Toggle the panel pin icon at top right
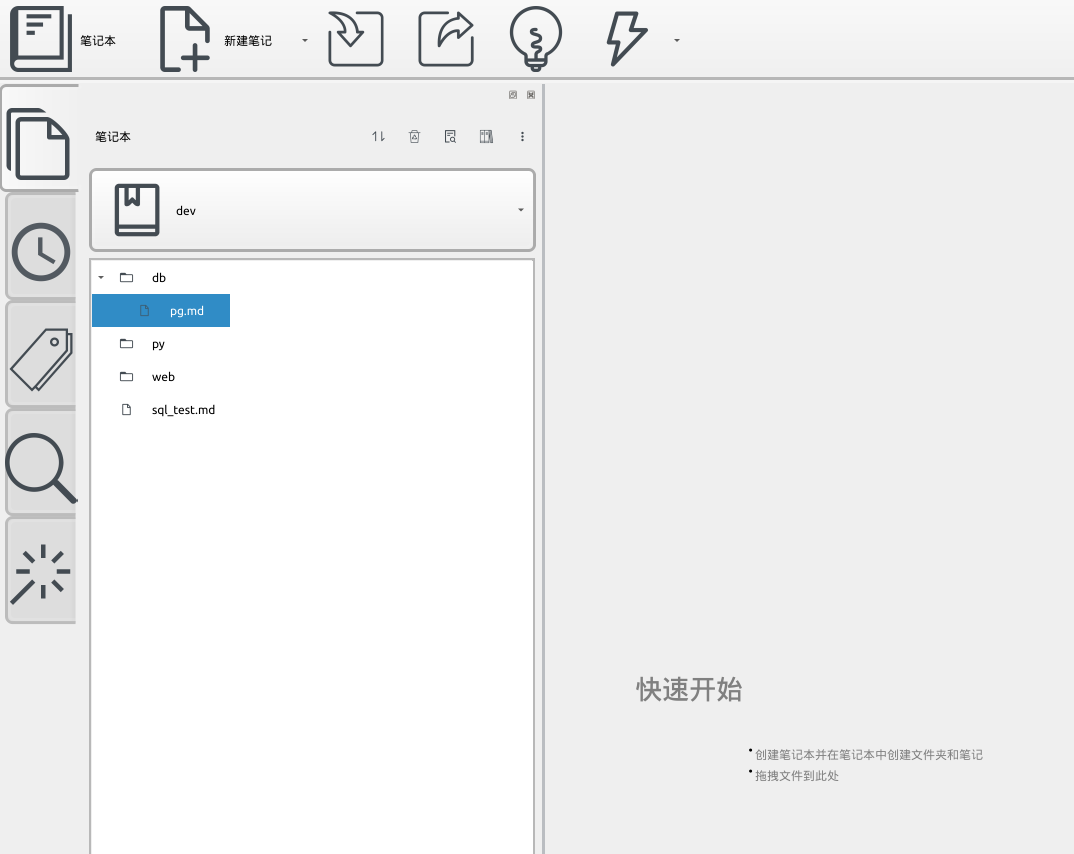 coord(512,94)
